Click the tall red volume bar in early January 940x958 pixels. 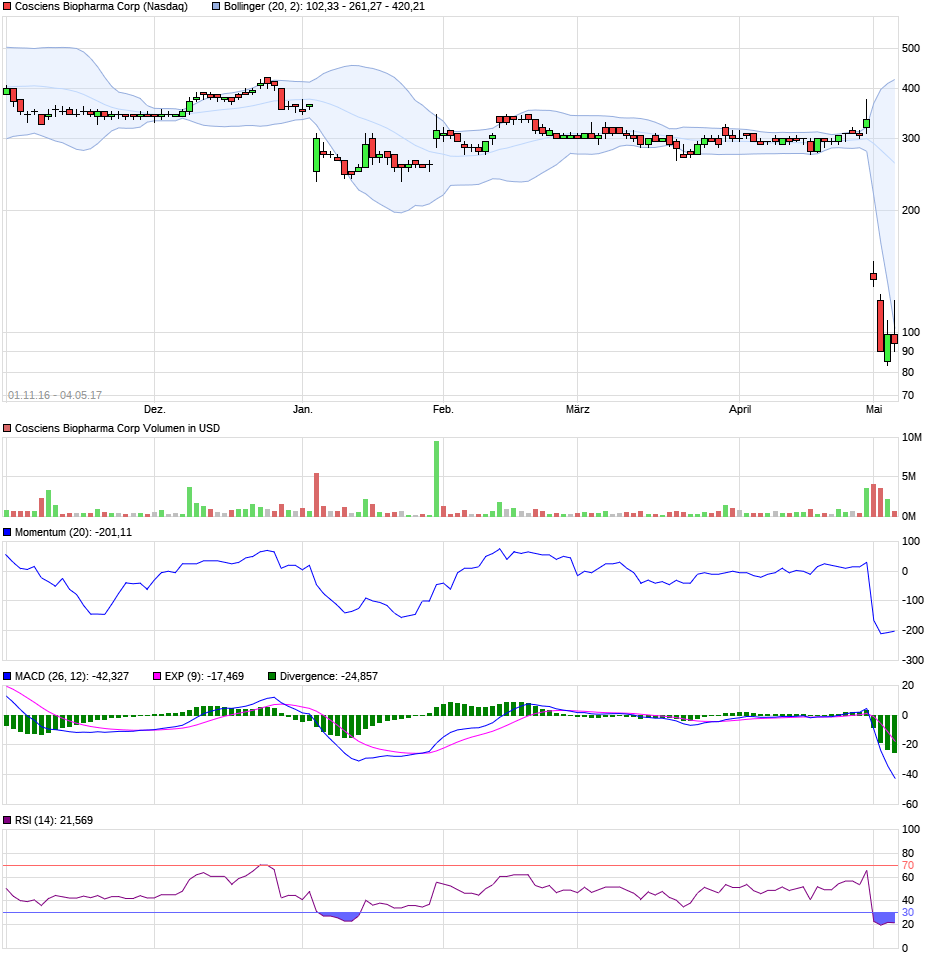(x=316, y=495)
